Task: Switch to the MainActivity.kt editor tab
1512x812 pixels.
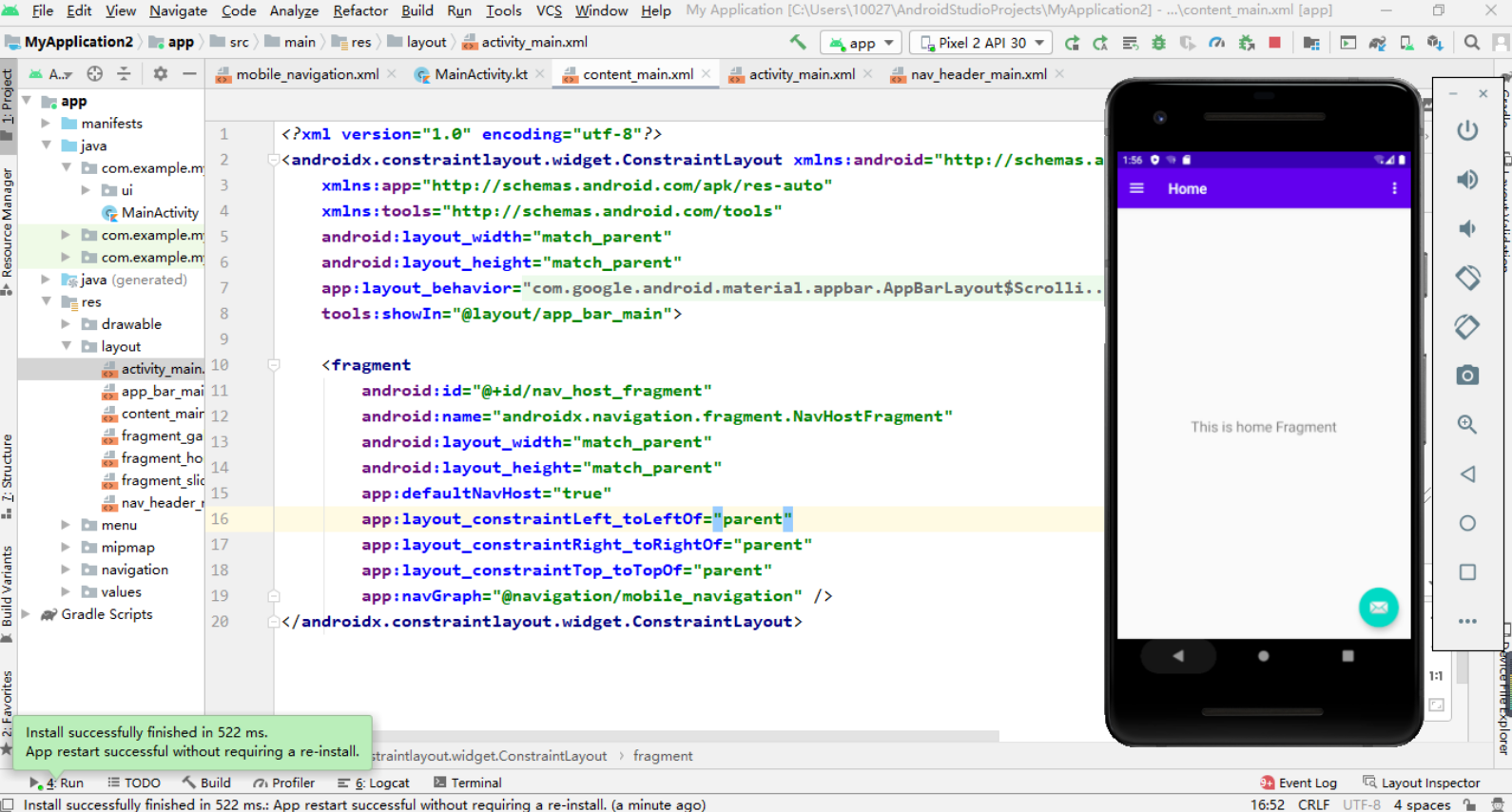Action: 480,74
